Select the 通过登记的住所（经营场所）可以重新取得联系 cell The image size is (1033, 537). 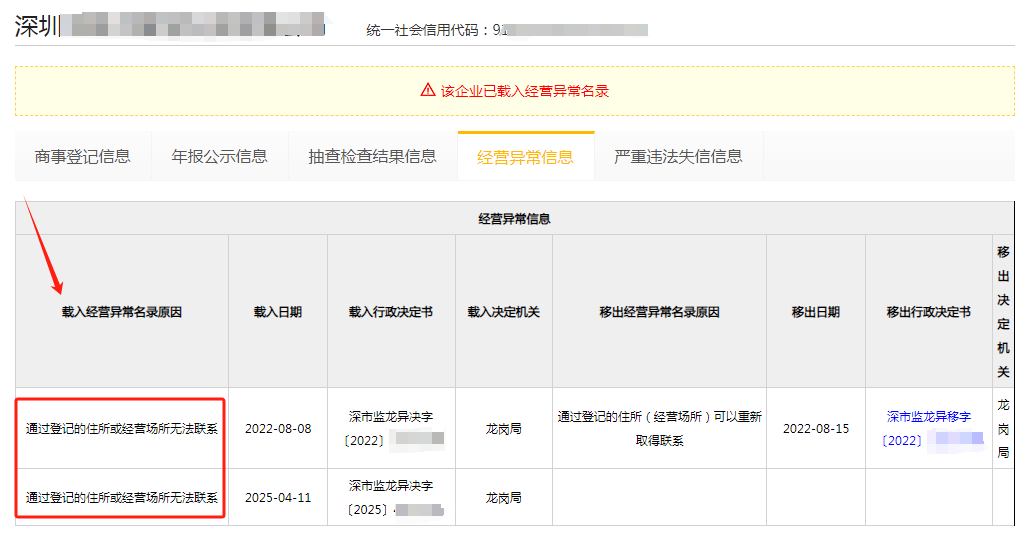click(659, 428)
